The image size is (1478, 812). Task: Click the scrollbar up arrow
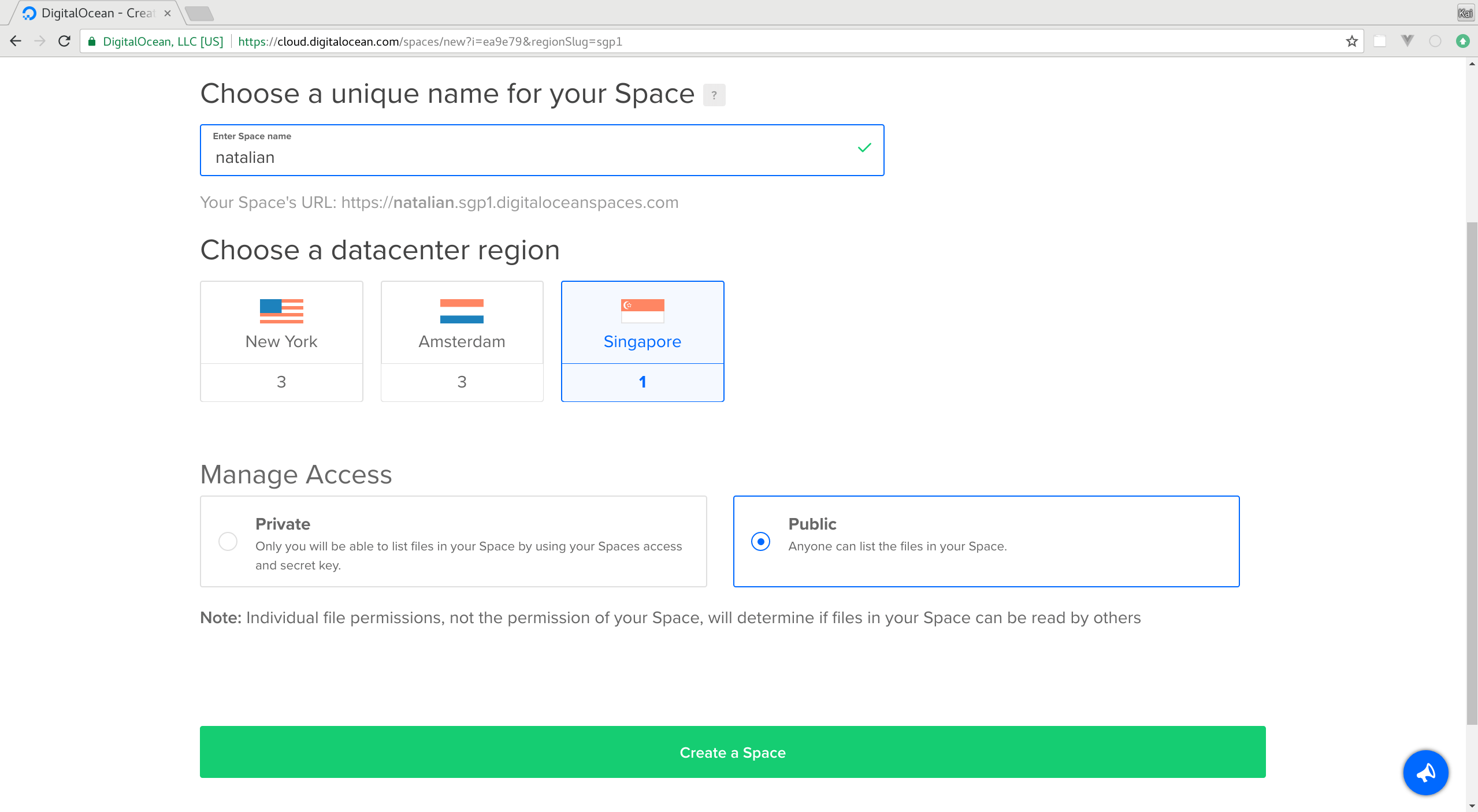(x=1472, y=63)
